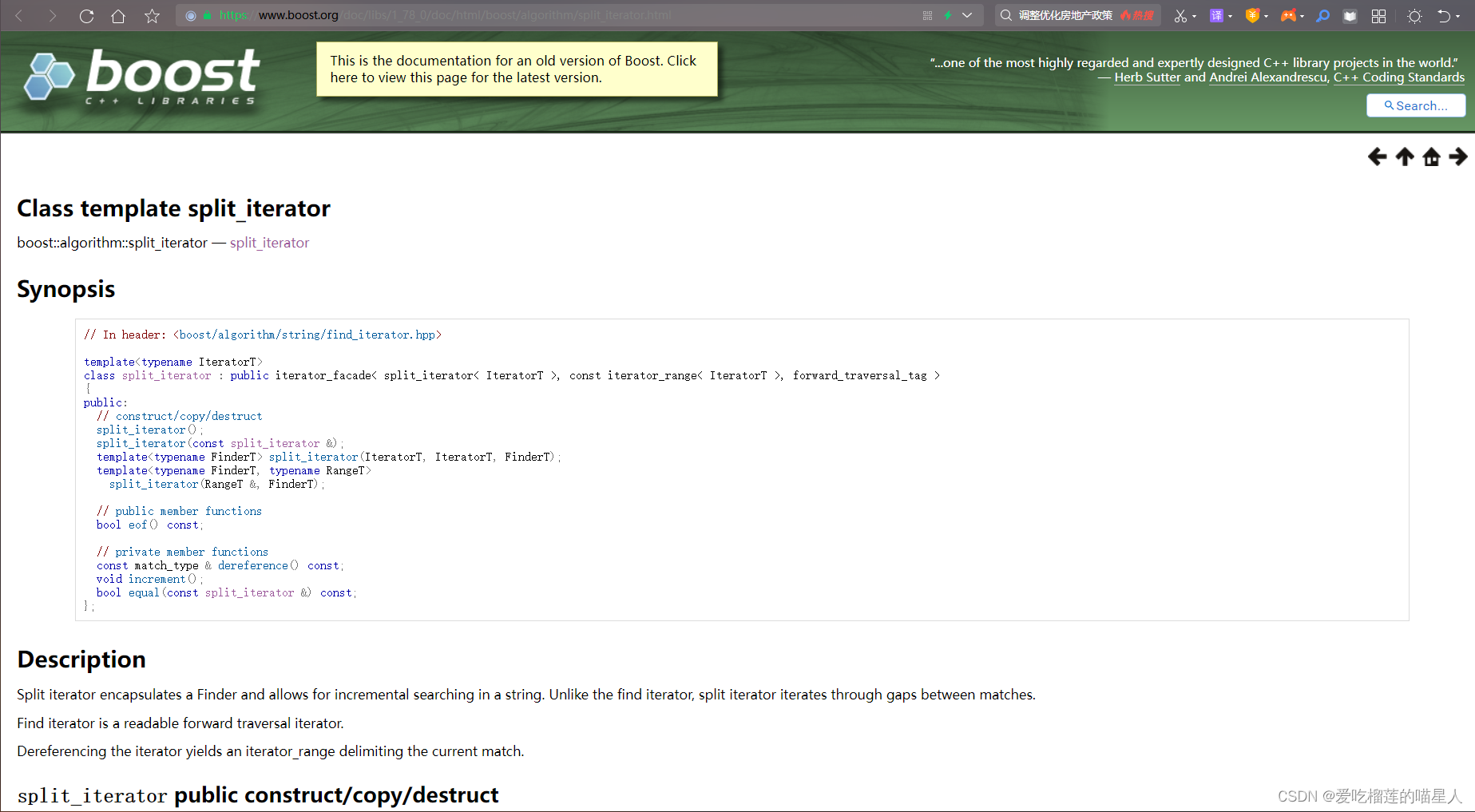
Task: Click the previous page left arrow icon
Action: coord(1377,156)
